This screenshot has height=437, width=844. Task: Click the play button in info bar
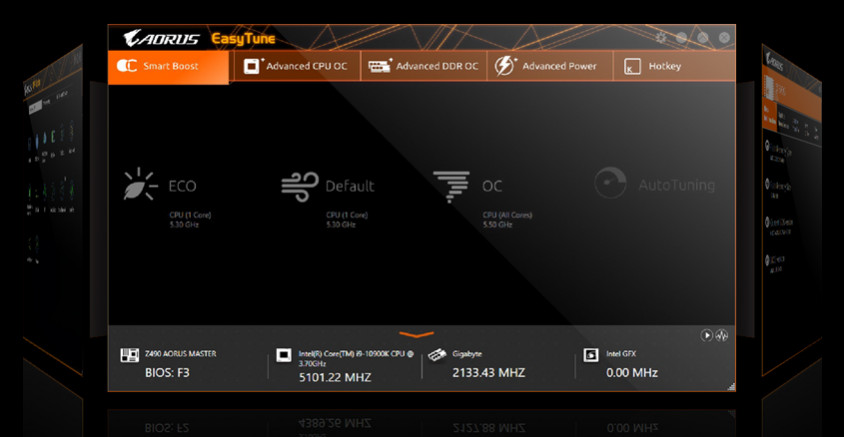coord(706,335)
